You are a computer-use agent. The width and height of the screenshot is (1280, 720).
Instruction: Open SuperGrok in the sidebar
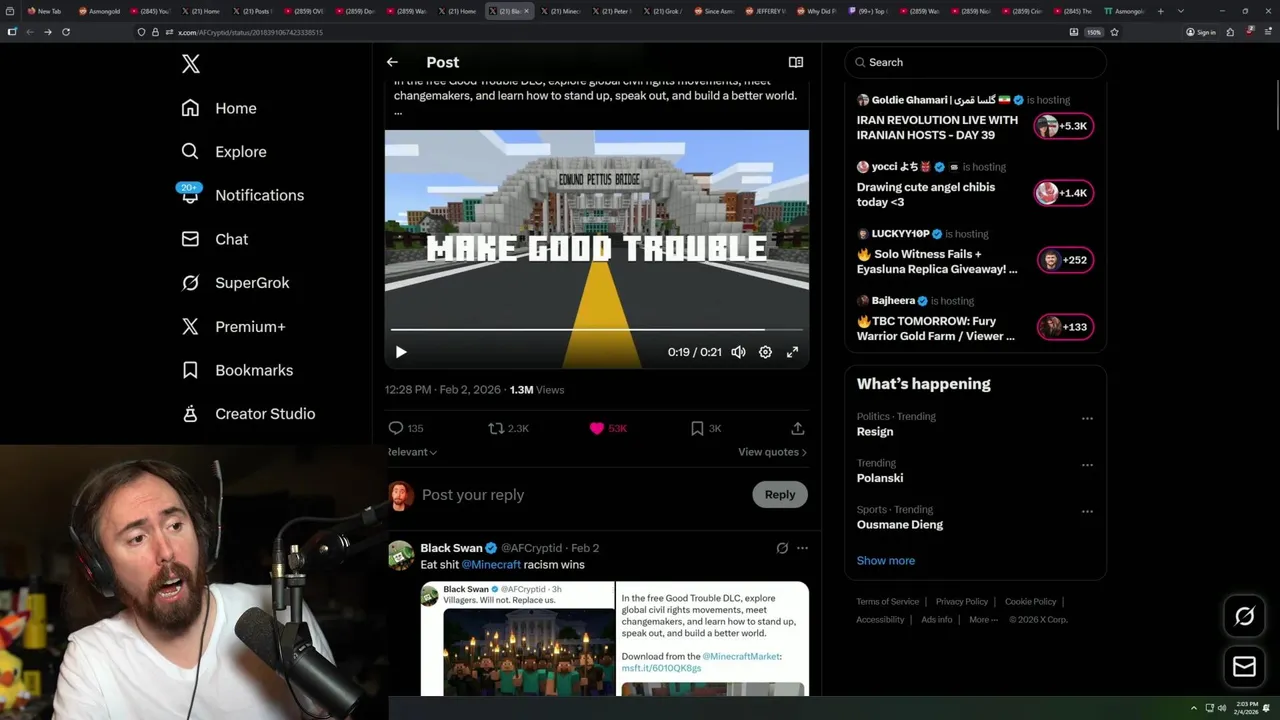pos(235,283)
